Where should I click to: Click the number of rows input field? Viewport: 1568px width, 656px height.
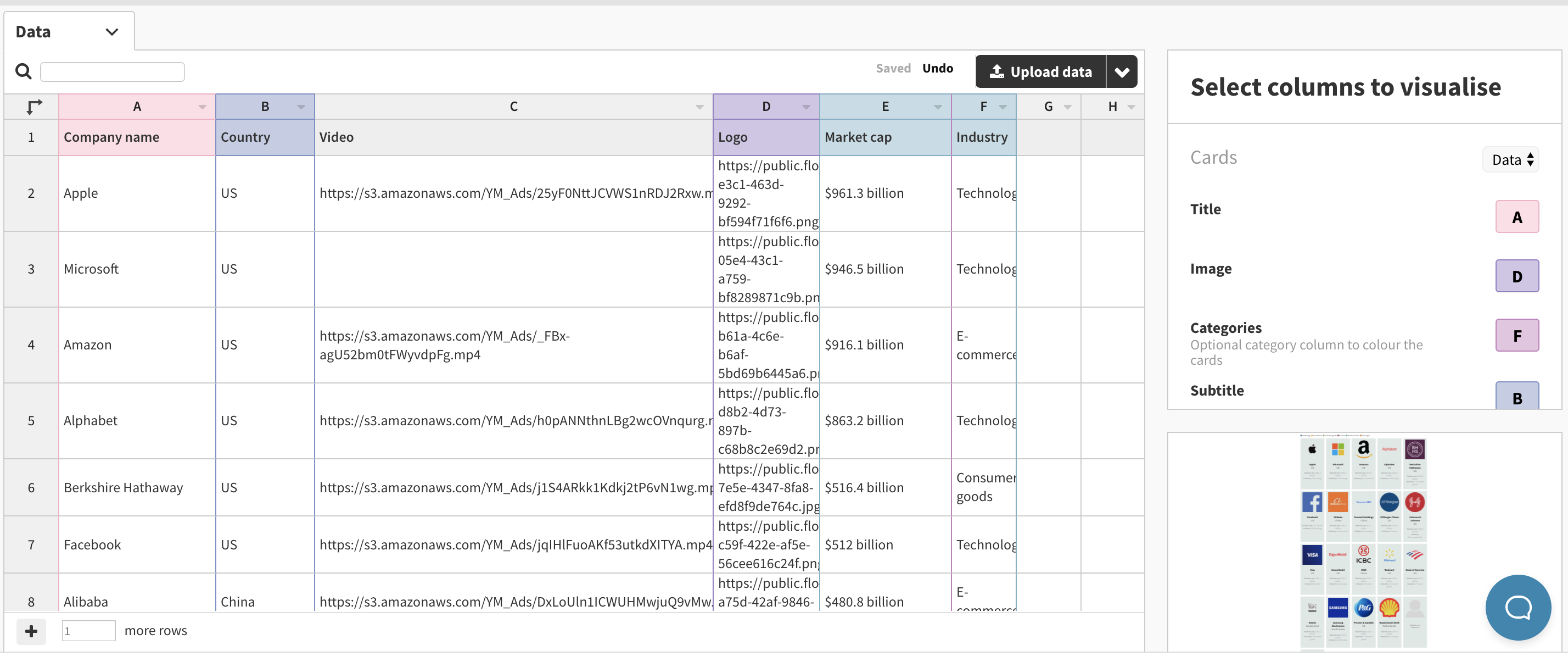[89, 631]
